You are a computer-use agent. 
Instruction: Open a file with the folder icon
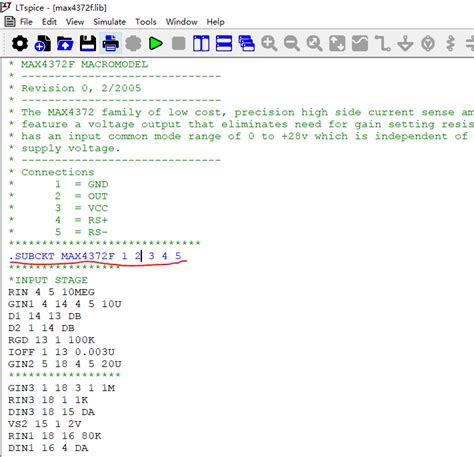(x=65, y=44)
